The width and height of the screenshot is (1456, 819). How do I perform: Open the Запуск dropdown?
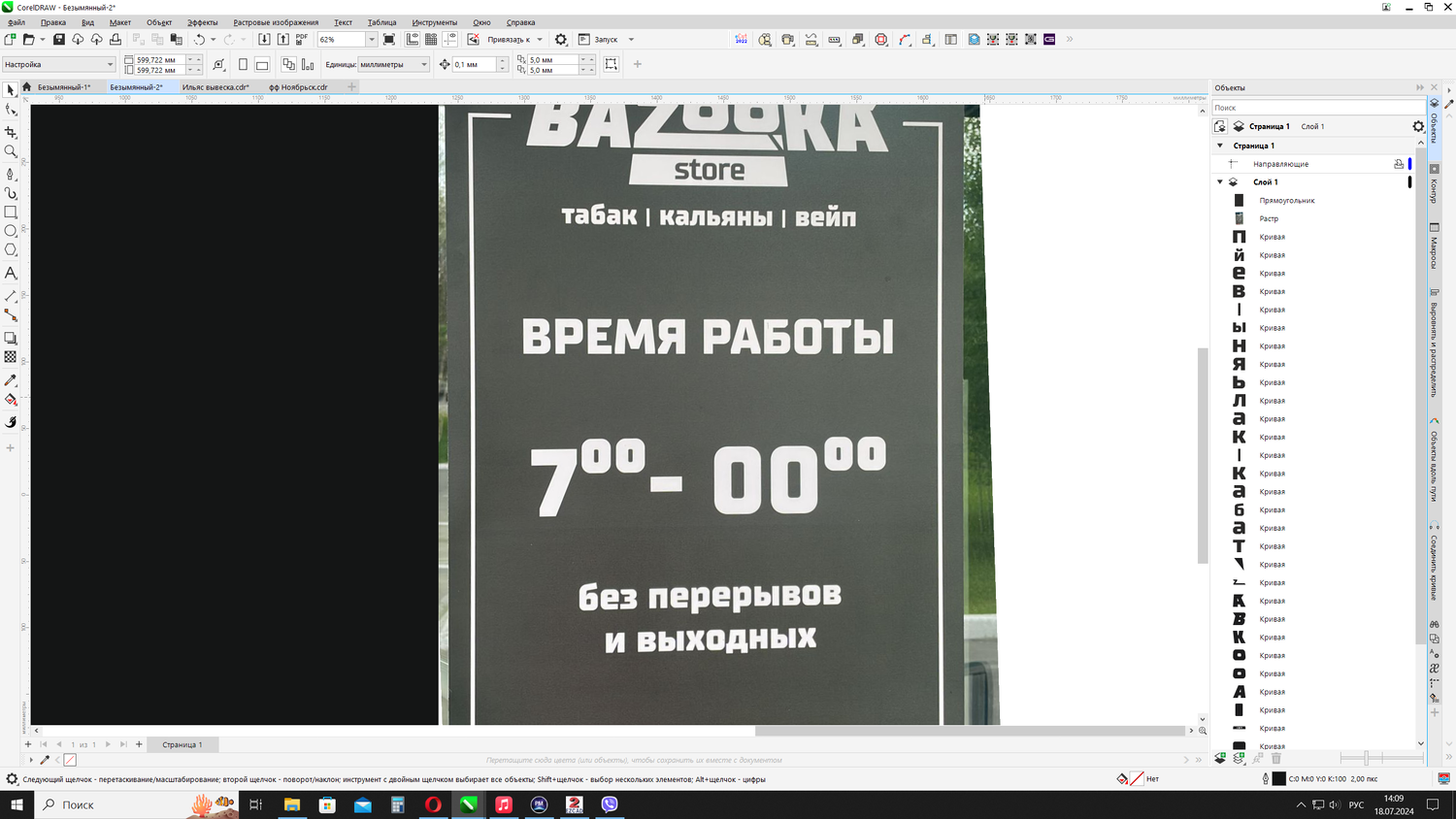pyautogui.click(x=631, y=40)
